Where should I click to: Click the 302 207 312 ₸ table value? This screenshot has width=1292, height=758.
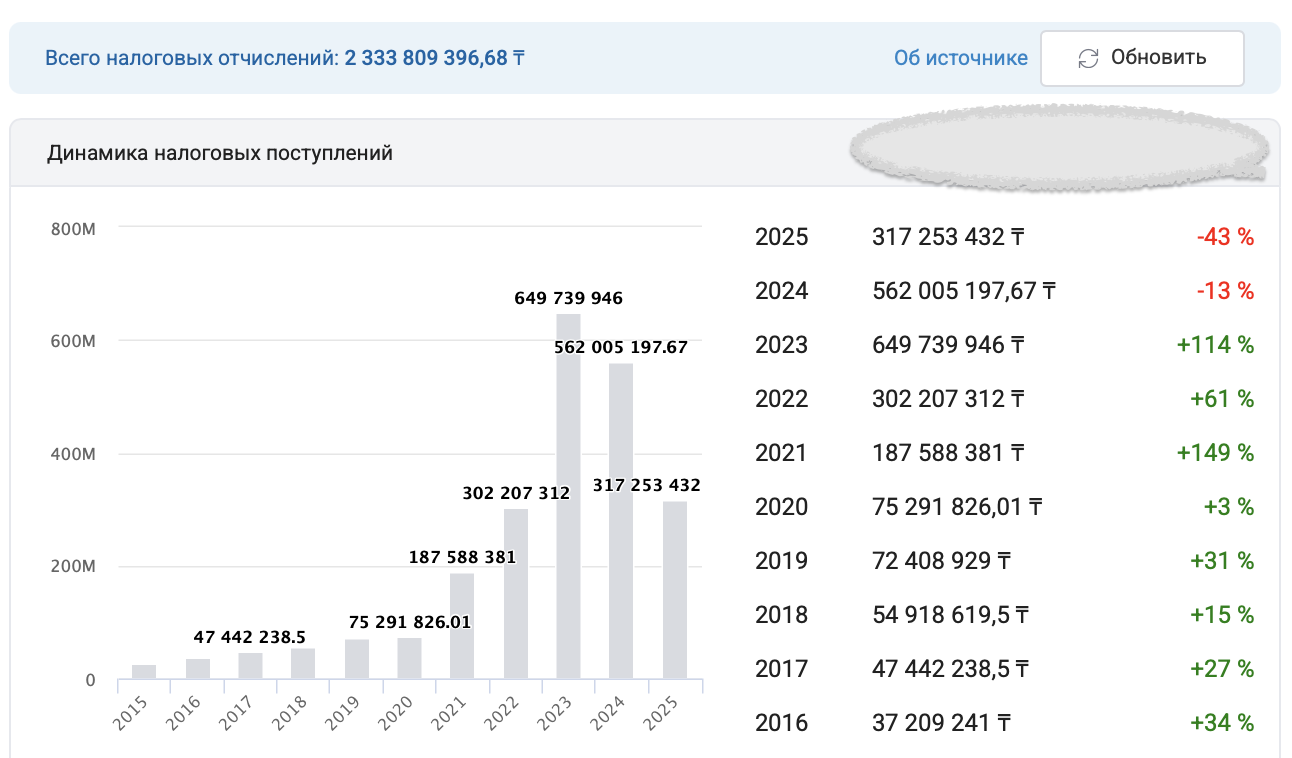[x=948, y=399]
